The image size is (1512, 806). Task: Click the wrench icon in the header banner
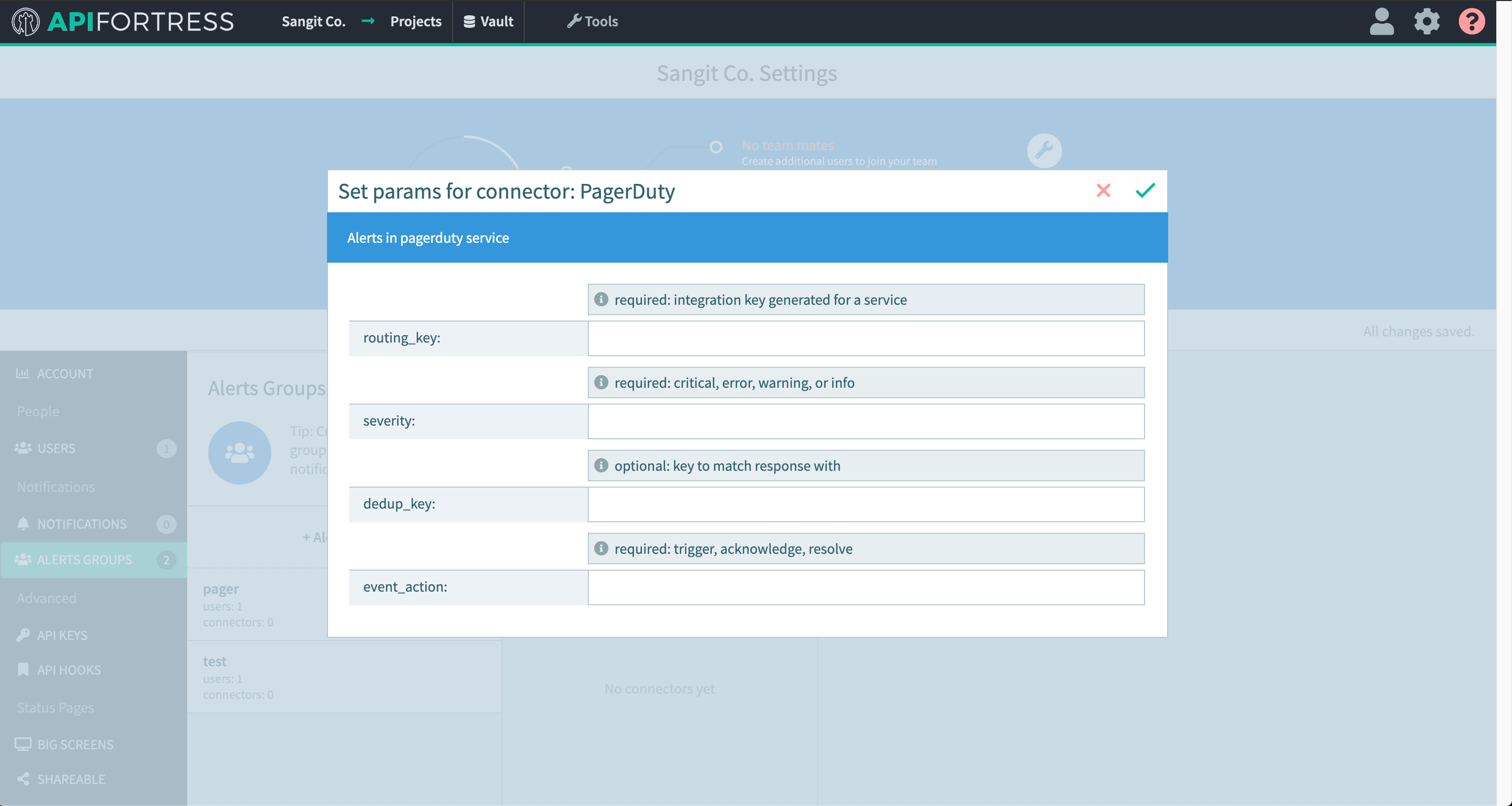point(1044,151)
